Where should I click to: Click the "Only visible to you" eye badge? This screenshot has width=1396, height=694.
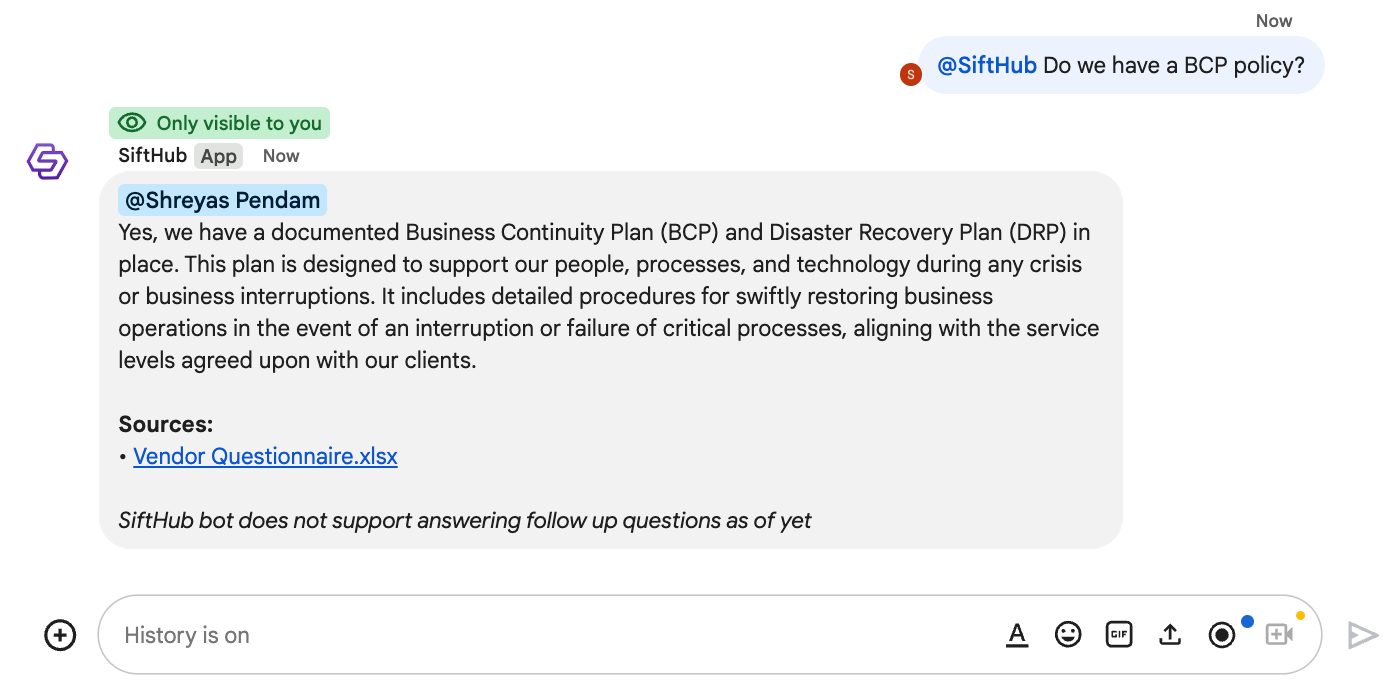pos(219,123)
